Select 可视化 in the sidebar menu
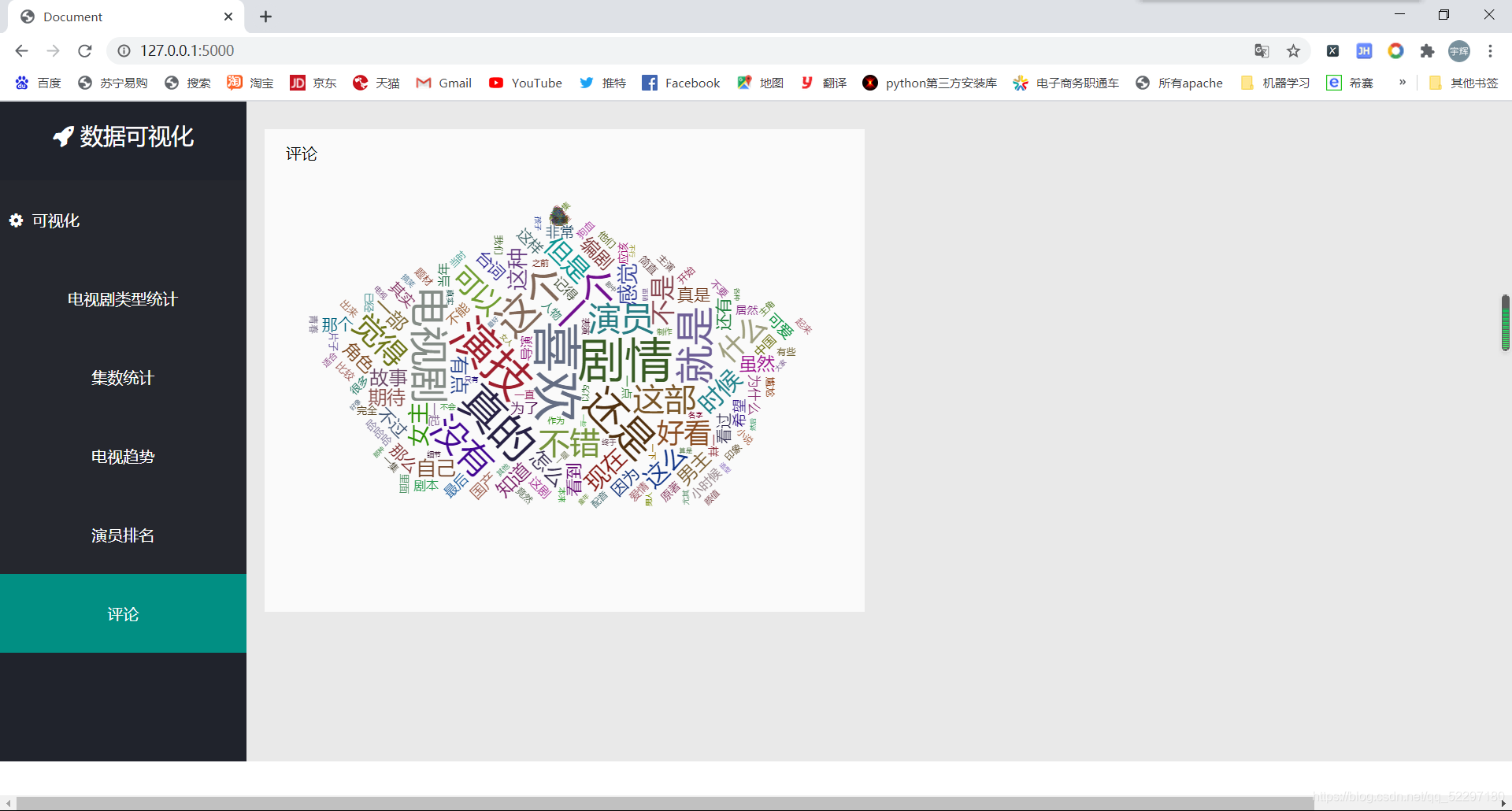Image resolution: width=1512 pixels, height=811 pixels. click(55, 220)
